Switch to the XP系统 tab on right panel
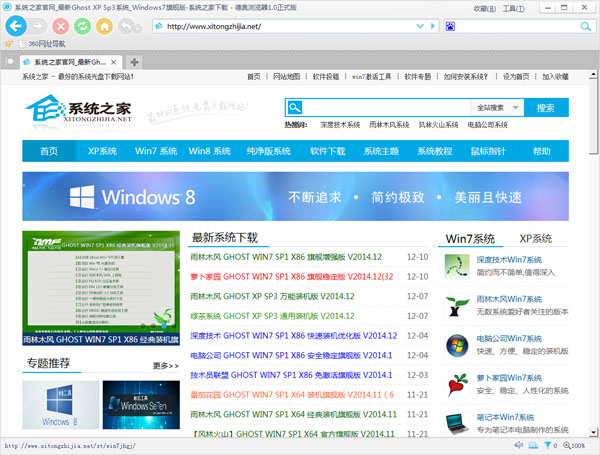600x455 pixels. (x=535, y=240)
